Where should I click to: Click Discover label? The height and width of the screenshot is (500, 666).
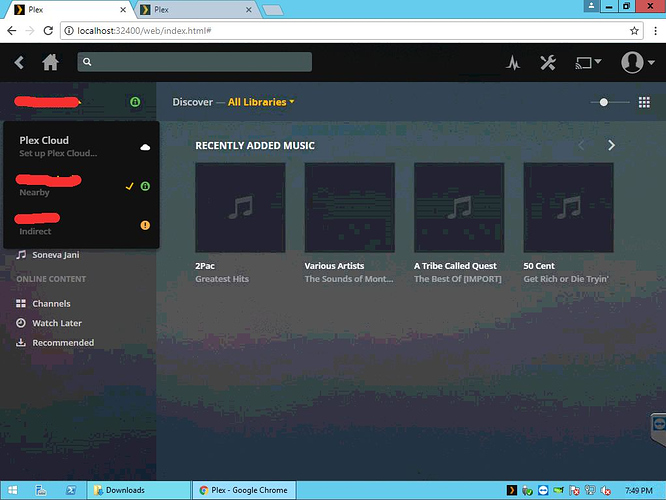192,102
